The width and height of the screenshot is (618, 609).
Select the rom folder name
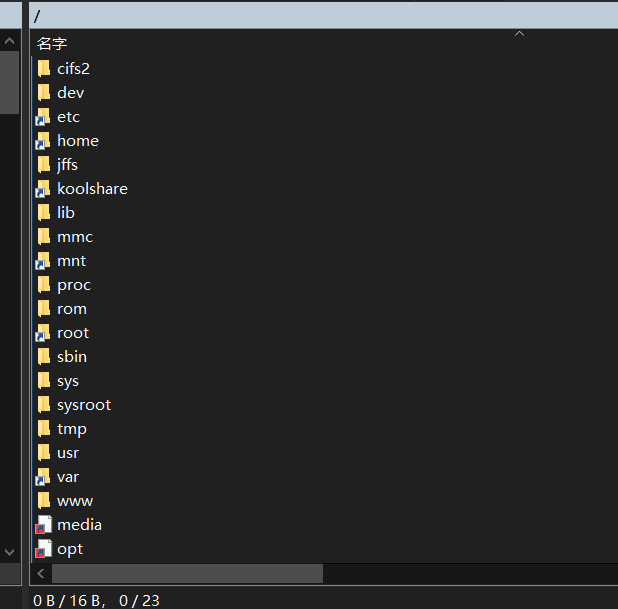pos(72,309)
